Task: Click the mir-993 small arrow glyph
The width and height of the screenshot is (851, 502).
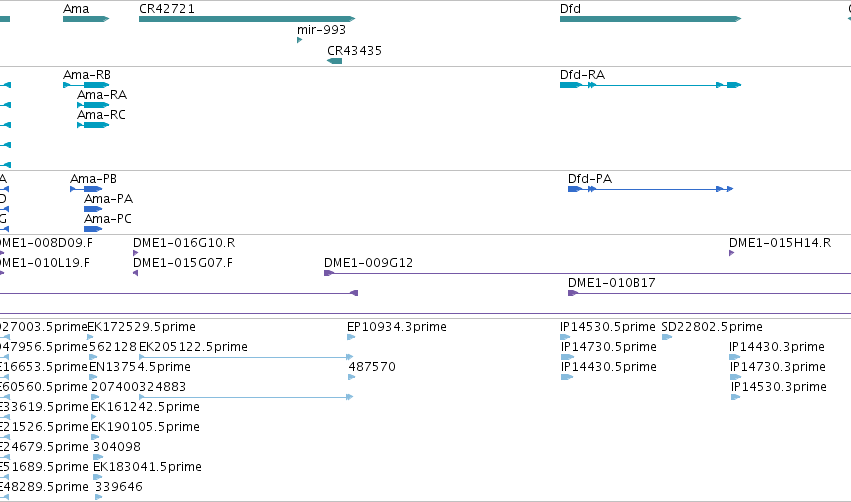Action: 300,40
